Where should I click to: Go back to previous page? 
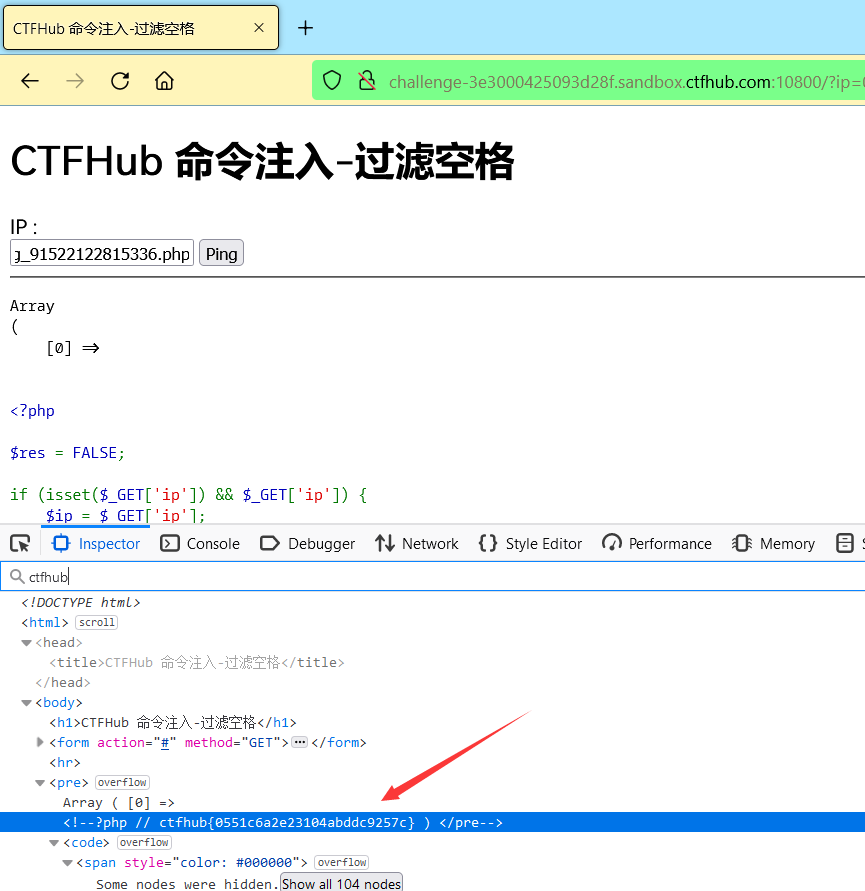tap(30, 81)
